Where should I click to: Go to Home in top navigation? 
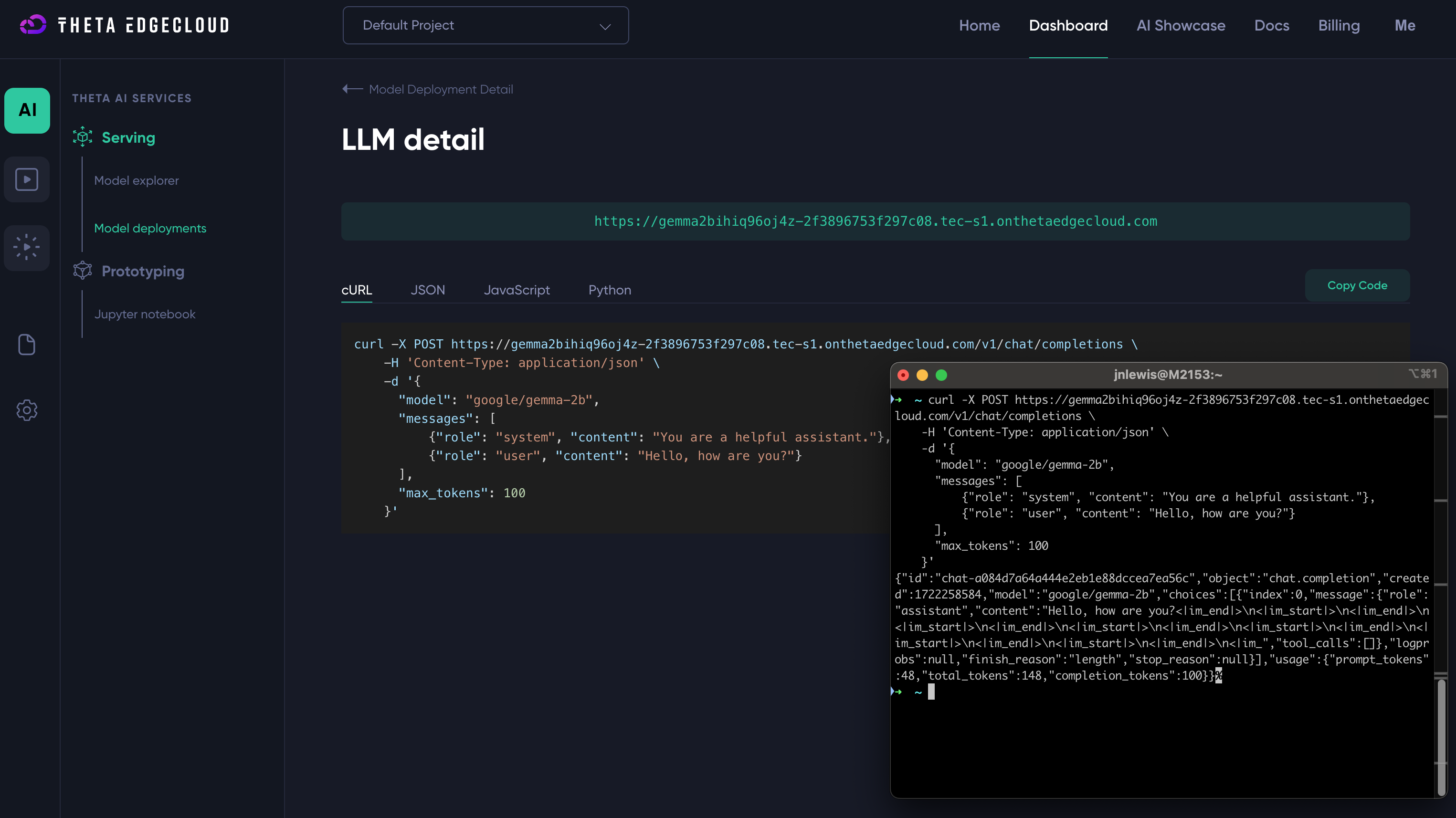pyautogui.click(x=980, y=25)
